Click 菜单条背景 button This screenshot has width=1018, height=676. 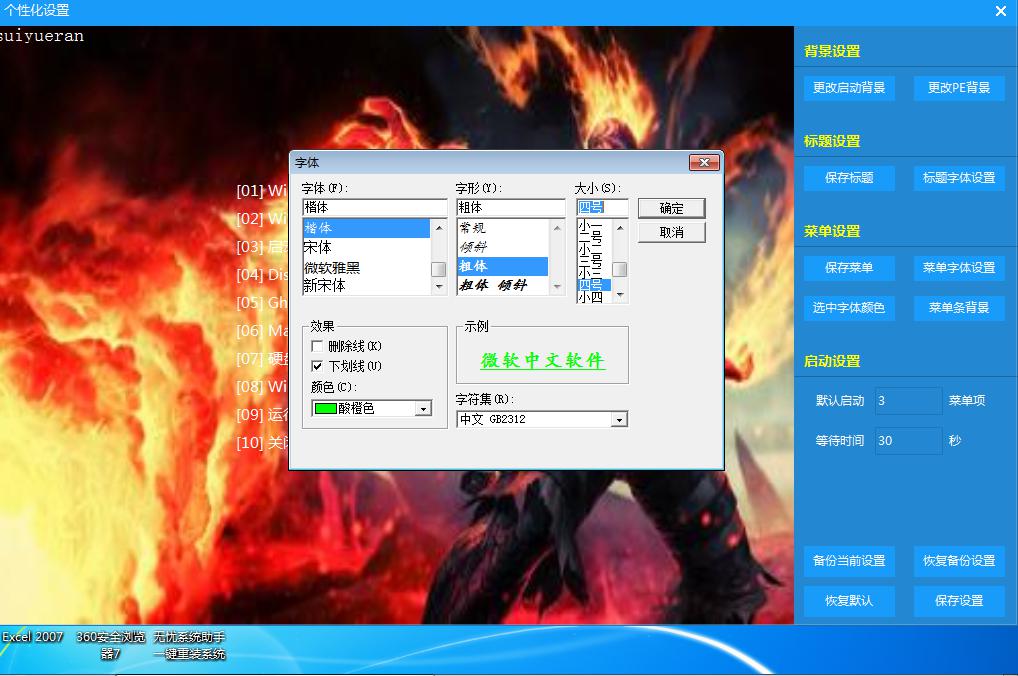(959, 308)
